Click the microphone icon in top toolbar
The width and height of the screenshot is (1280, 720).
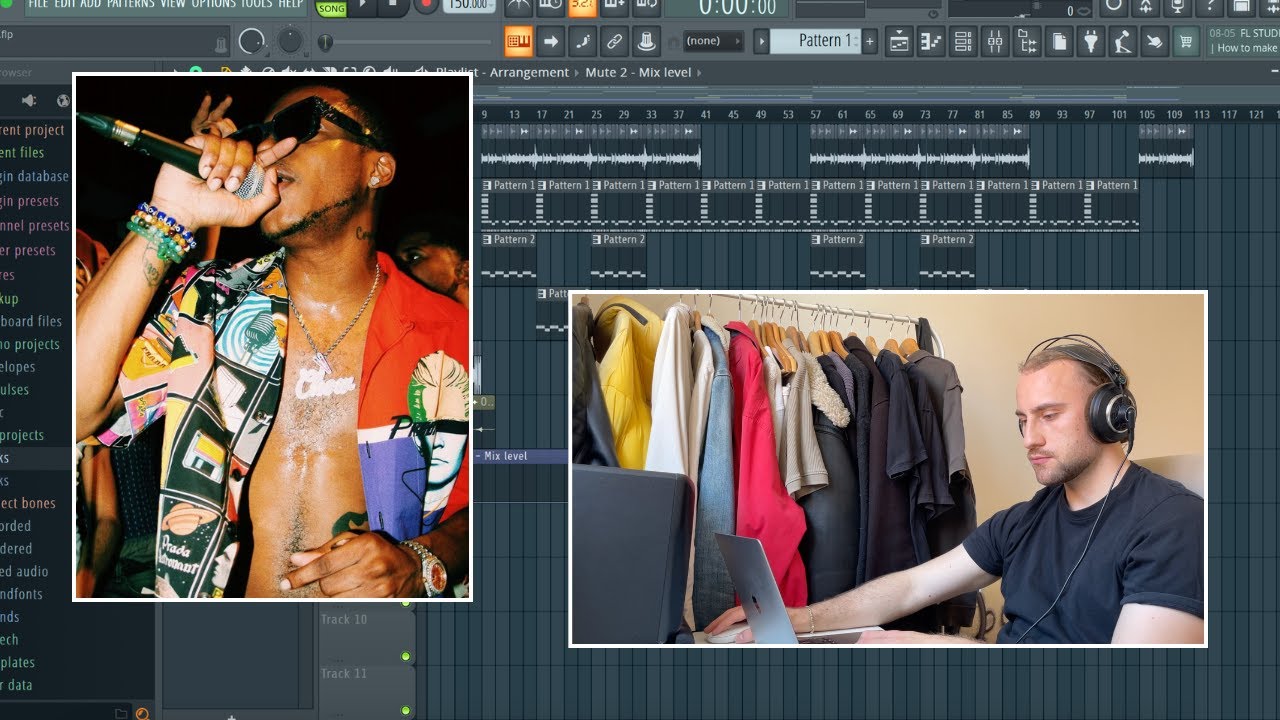tap(1177, 6)
